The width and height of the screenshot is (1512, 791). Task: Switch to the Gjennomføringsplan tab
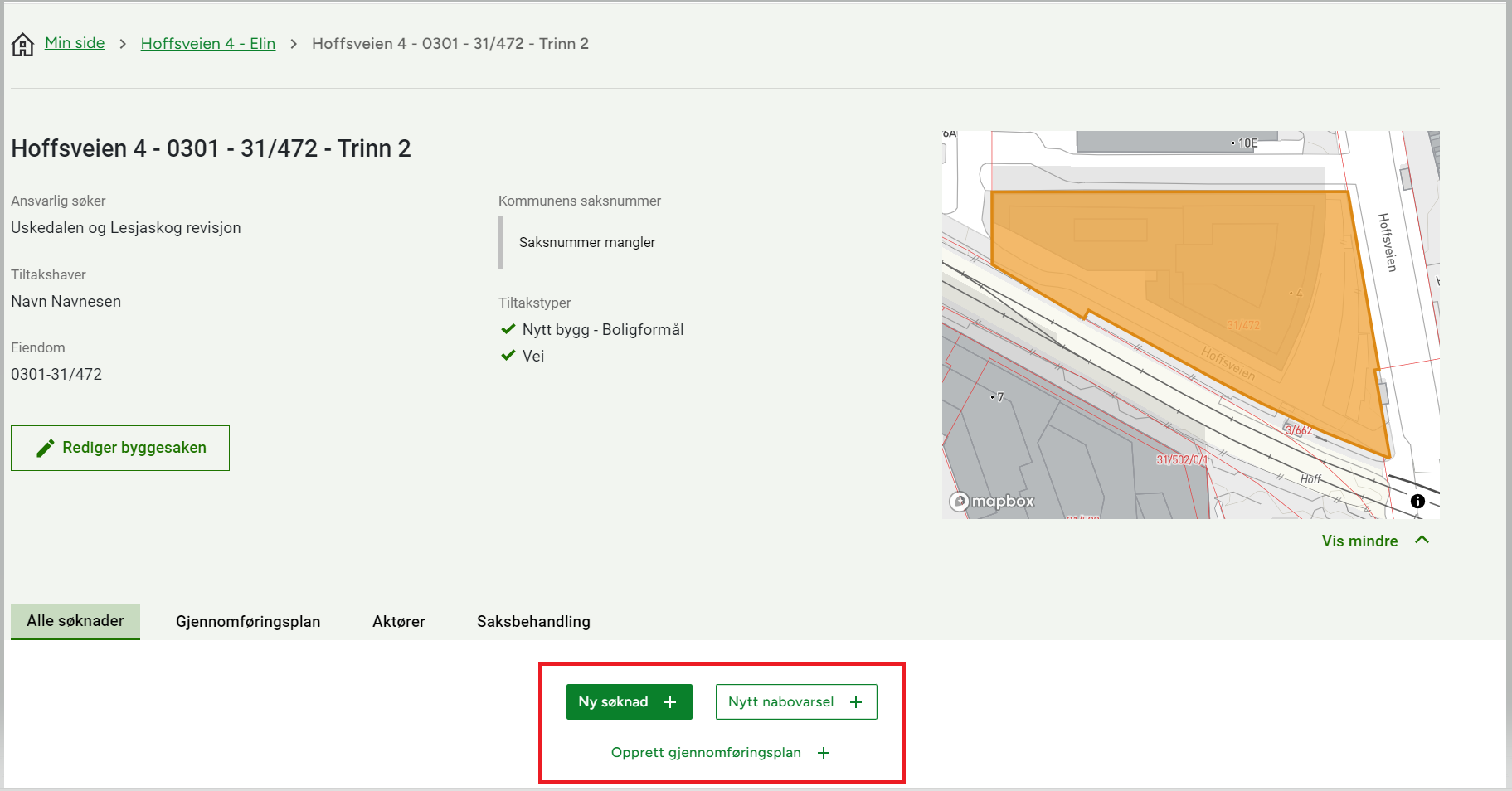[248, 622]
